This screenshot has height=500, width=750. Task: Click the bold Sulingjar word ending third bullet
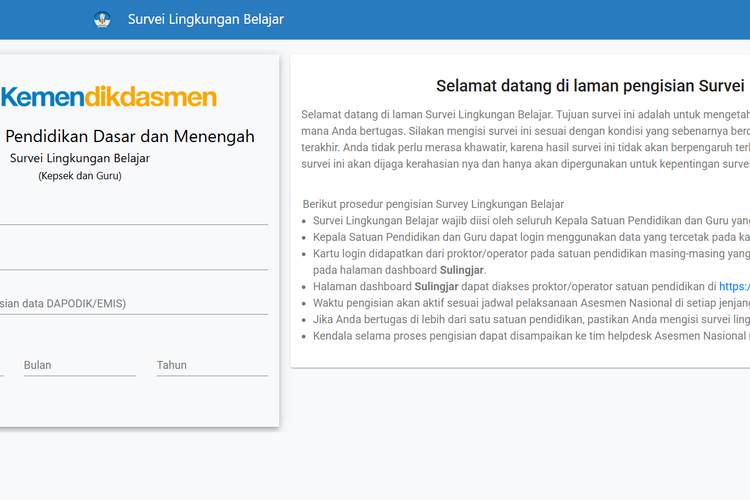click(461, 270)
